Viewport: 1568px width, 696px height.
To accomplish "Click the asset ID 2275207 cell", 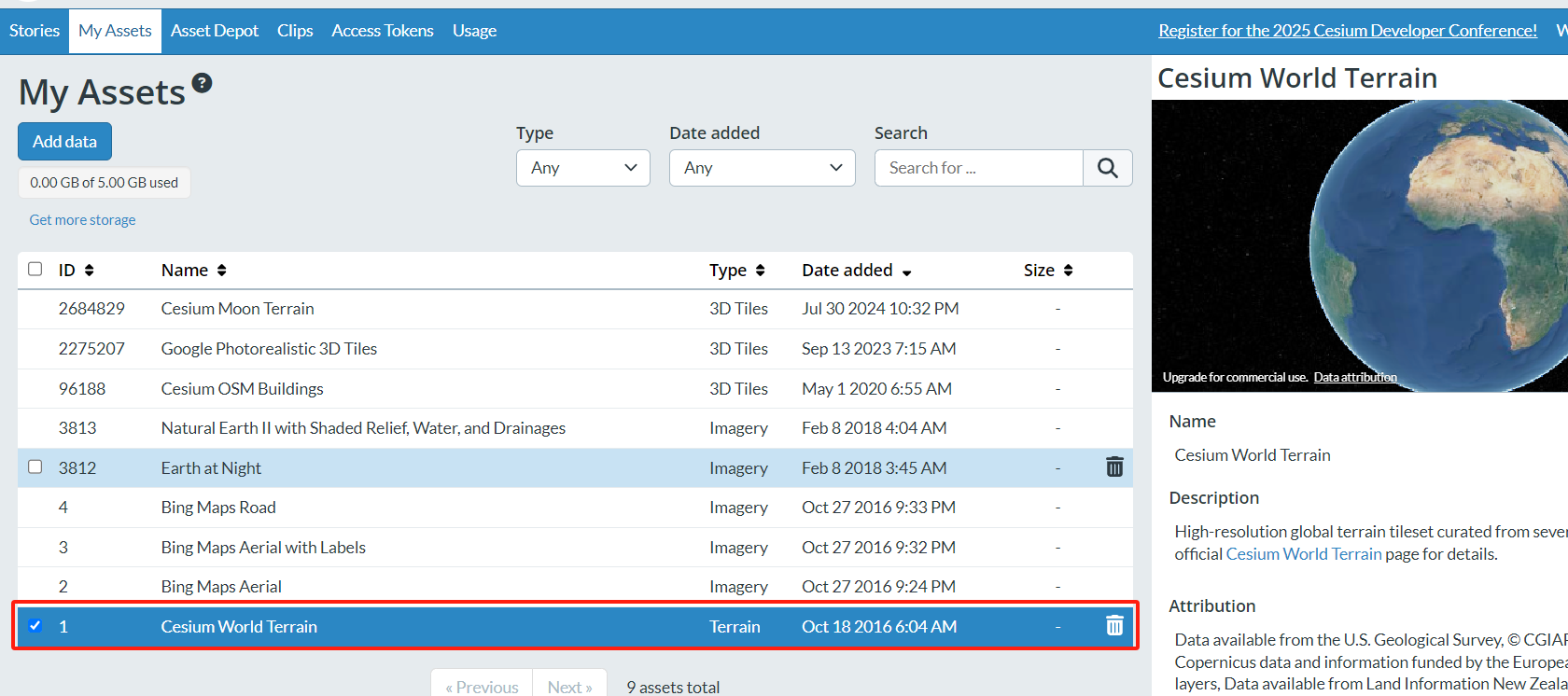I will (x=91, y=349).
